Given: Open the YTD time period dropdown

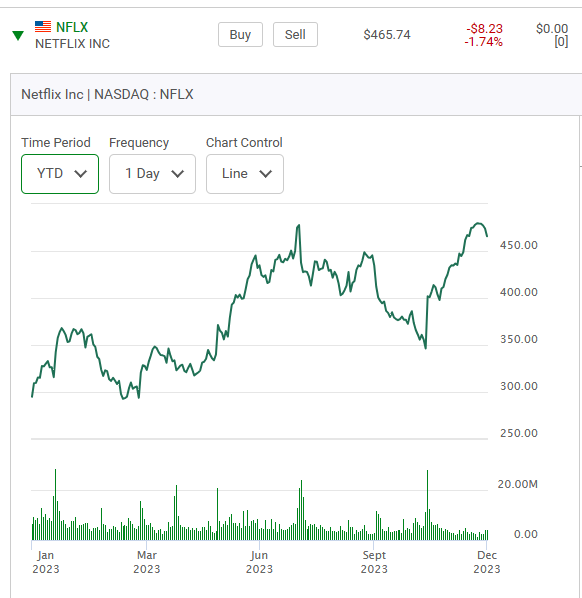Looking at the screenshot, I should 60,174.
